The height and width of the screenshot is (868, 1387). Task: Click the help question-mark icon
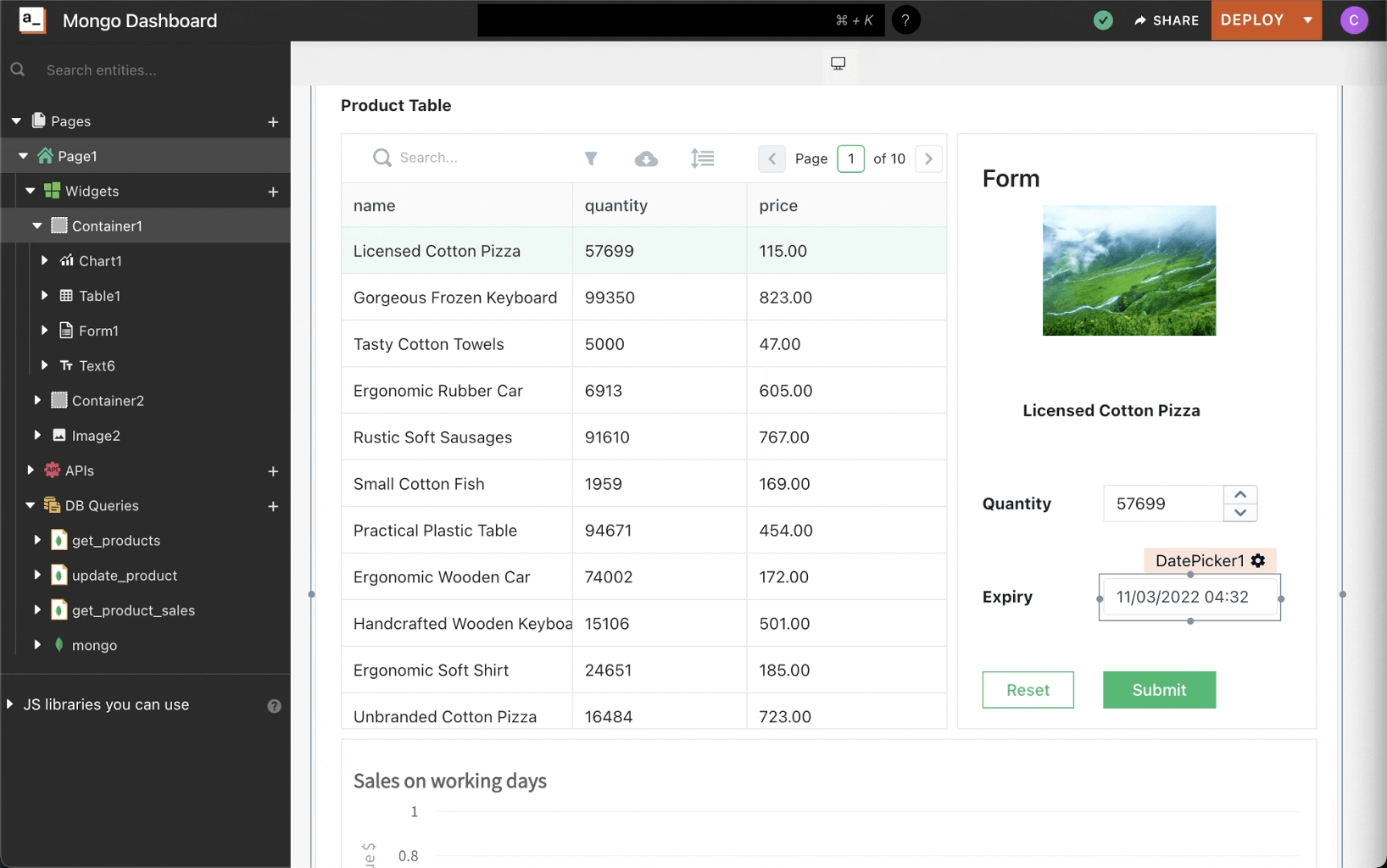click(x=906, y=19)
